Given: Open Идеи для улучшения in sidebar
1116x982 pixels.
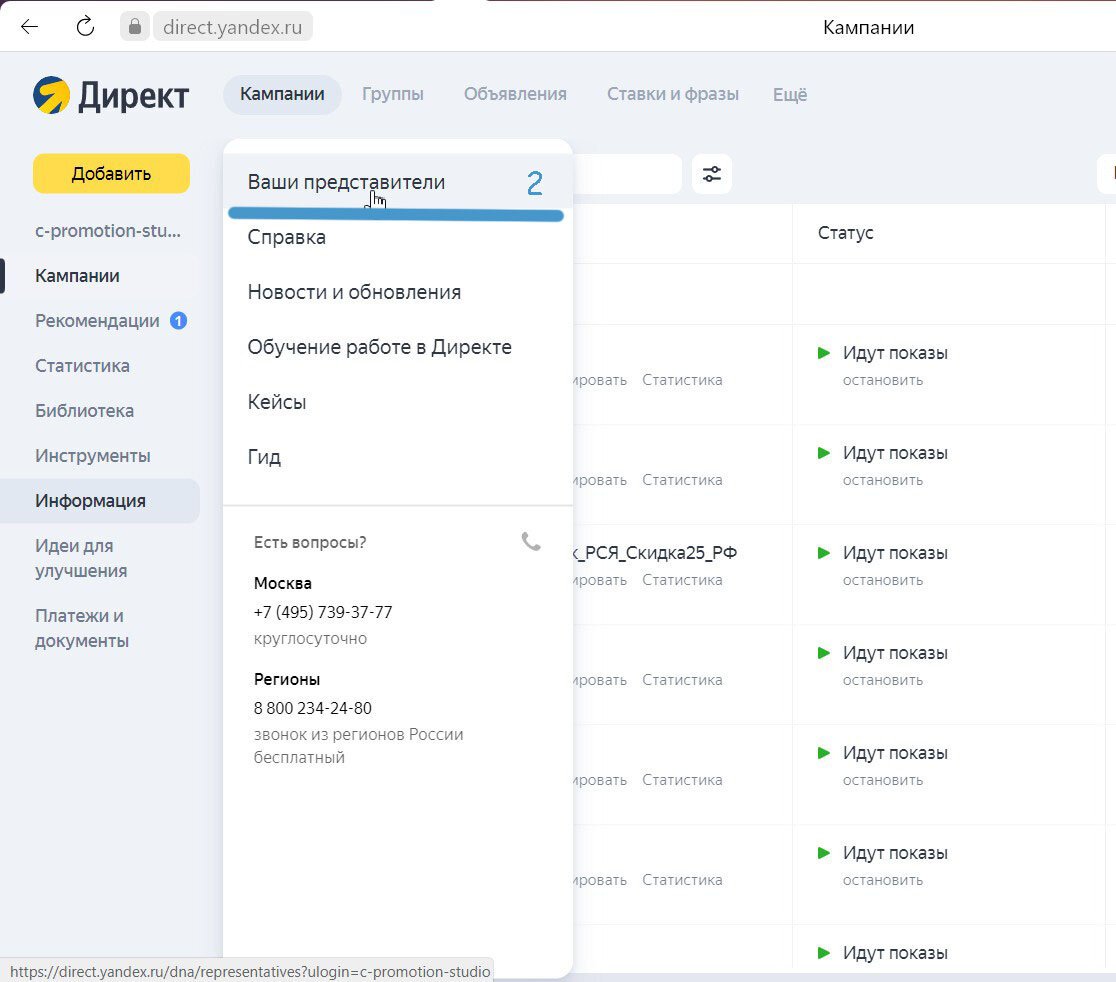Looking at the screenshot, I should (81, 558).
